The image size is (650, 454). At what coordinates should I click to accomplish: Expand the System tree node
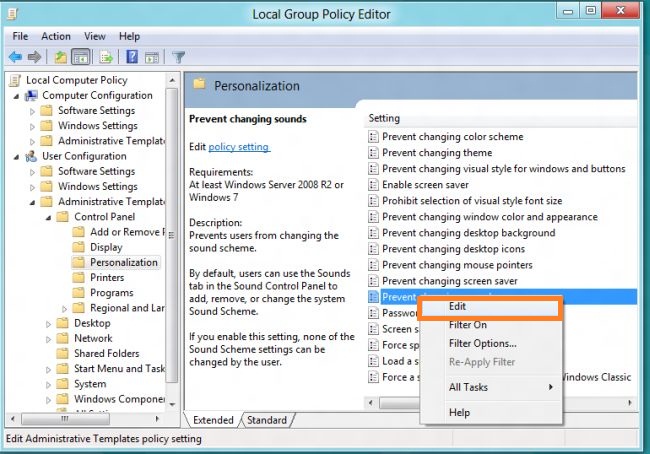tap(48, 384)
